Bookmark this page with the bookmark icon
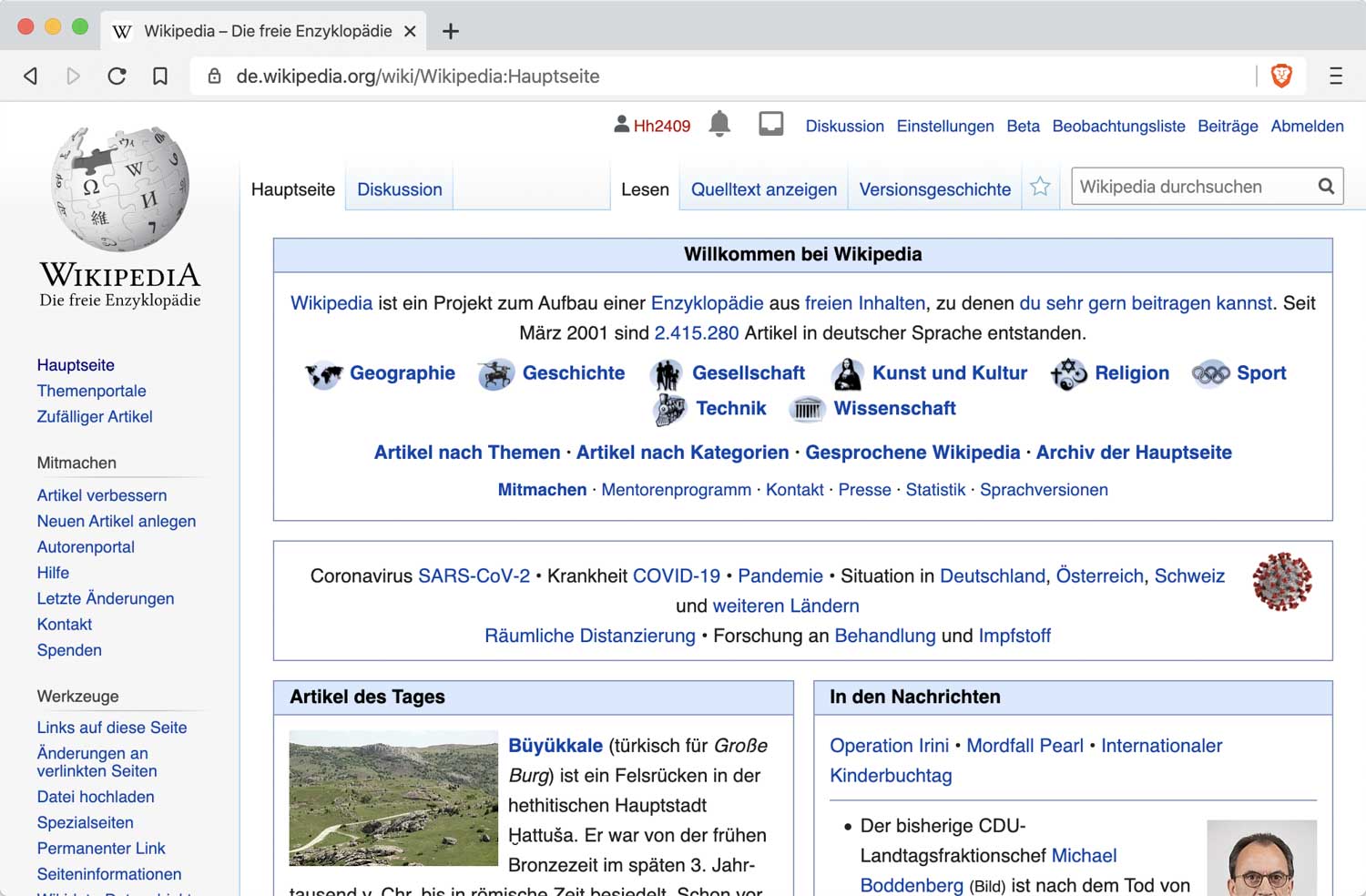Image resolution: width=1366 pixels, height=896 pixels. point(160,76)
